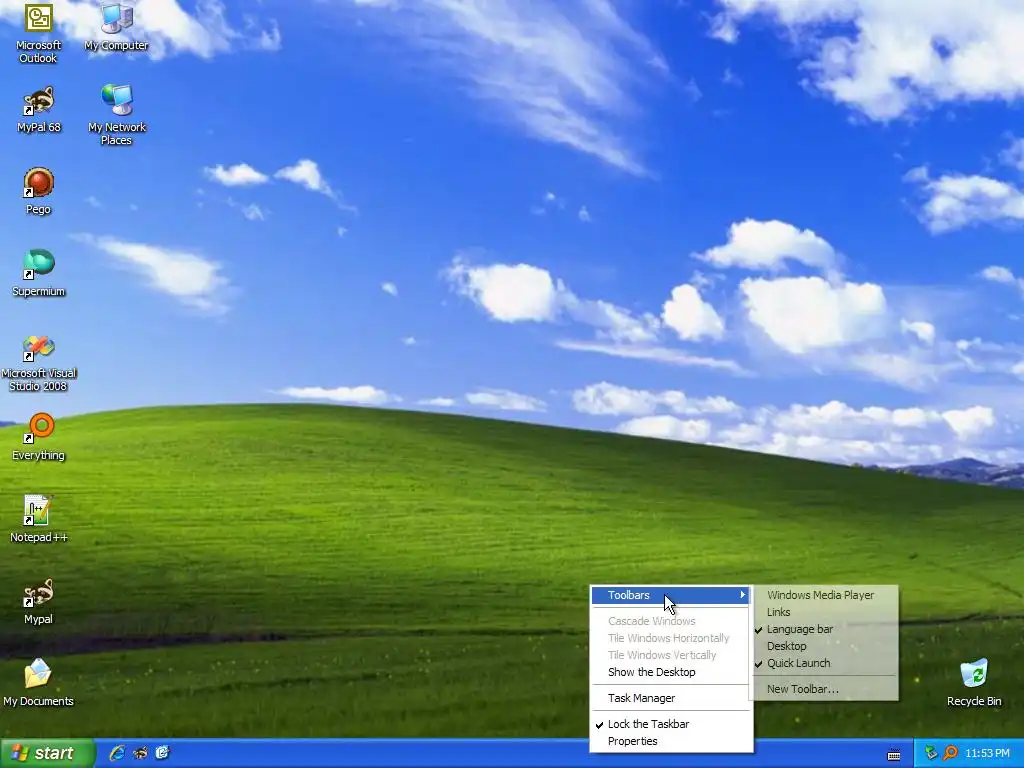
Task: Select the Pego desktop shortcut
Action: point(39,191)
